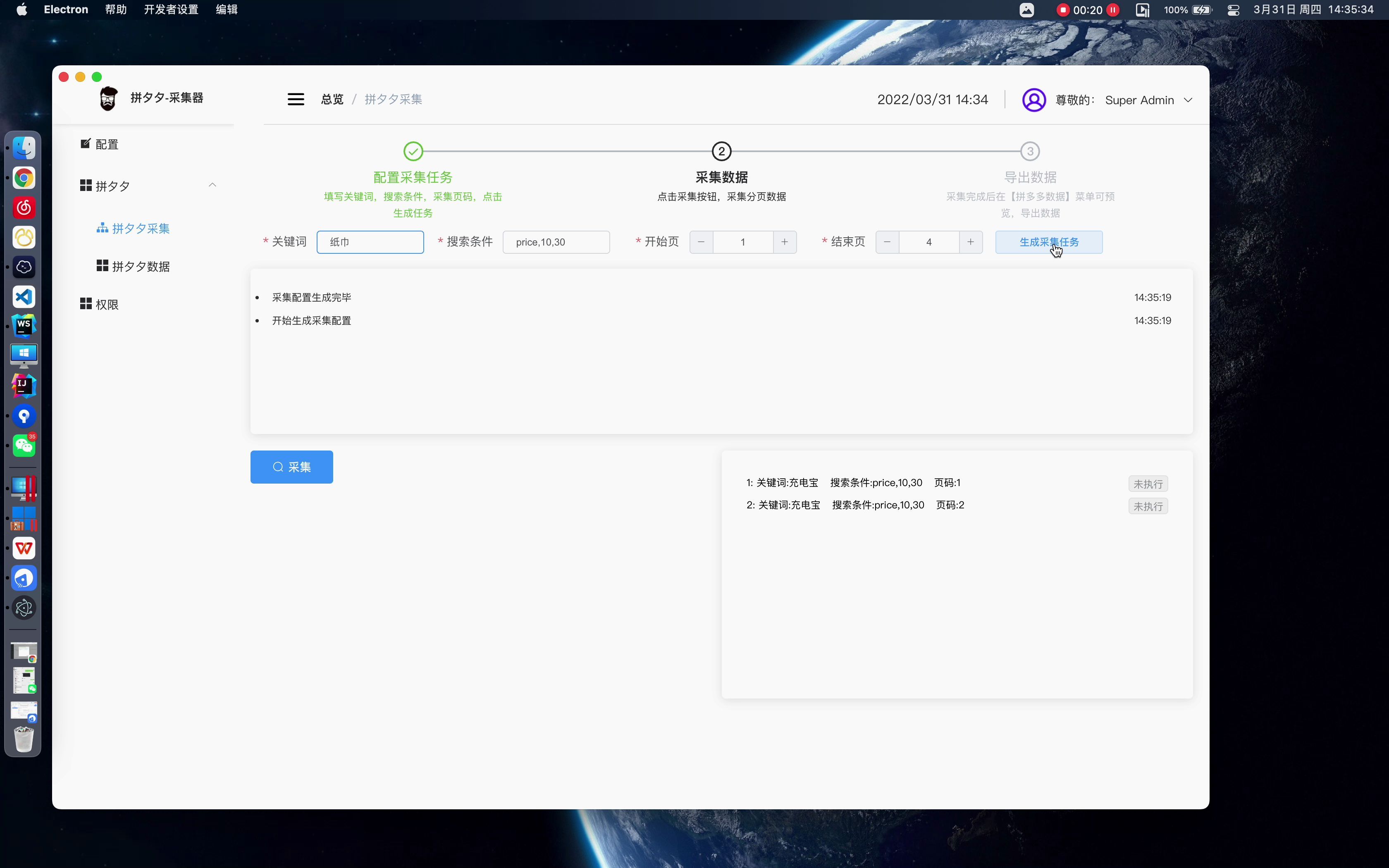The height and width of the screenshot is (868, 1389).
Task: Click step 3 circle 导出数据
Action: 1030,152
